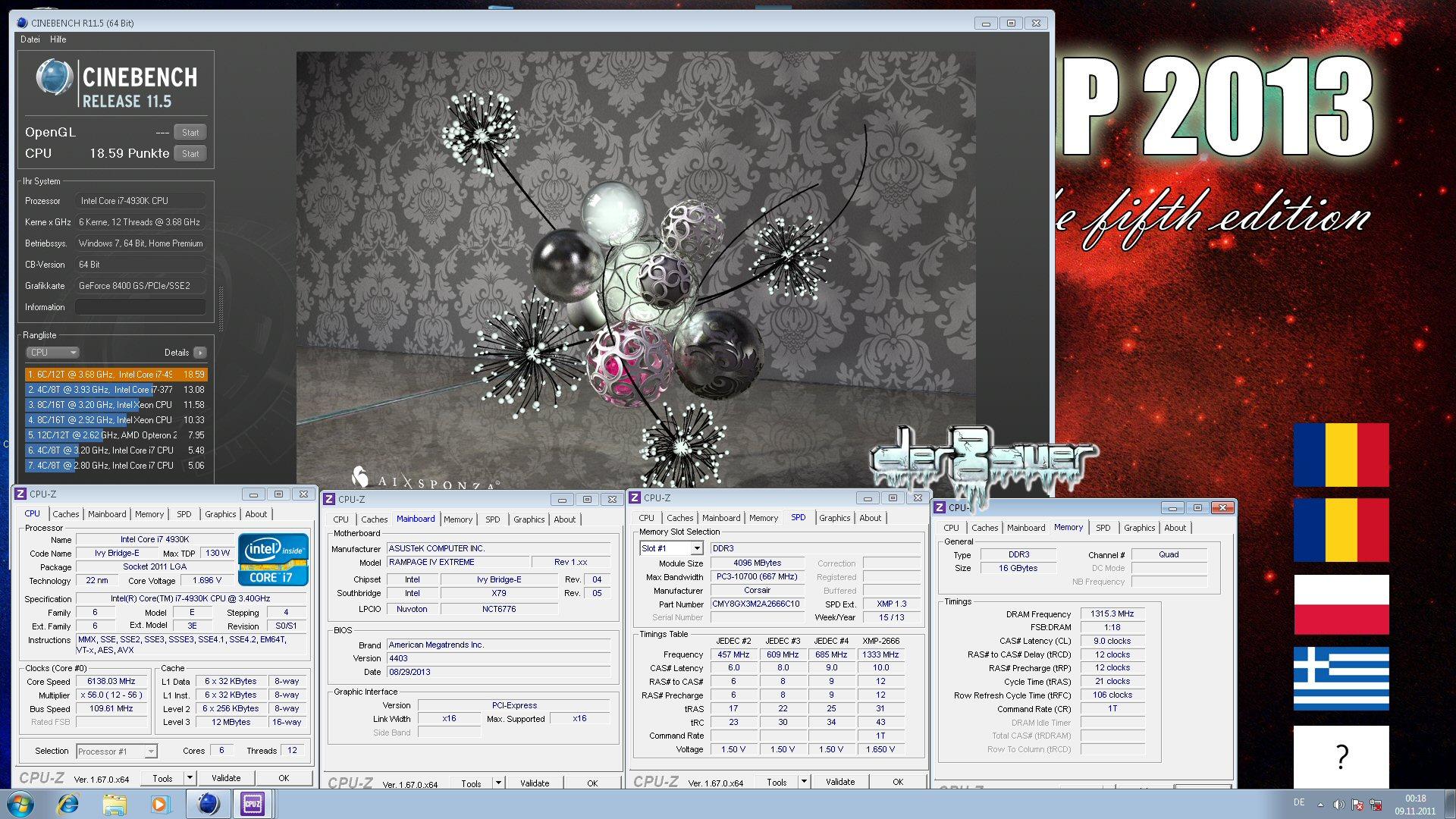Image resolution: width=1456 pixels, height=819 pixels.
Task: Expand Tools dropdown arrow in SPD CPU-Z window
Action: 804,781
